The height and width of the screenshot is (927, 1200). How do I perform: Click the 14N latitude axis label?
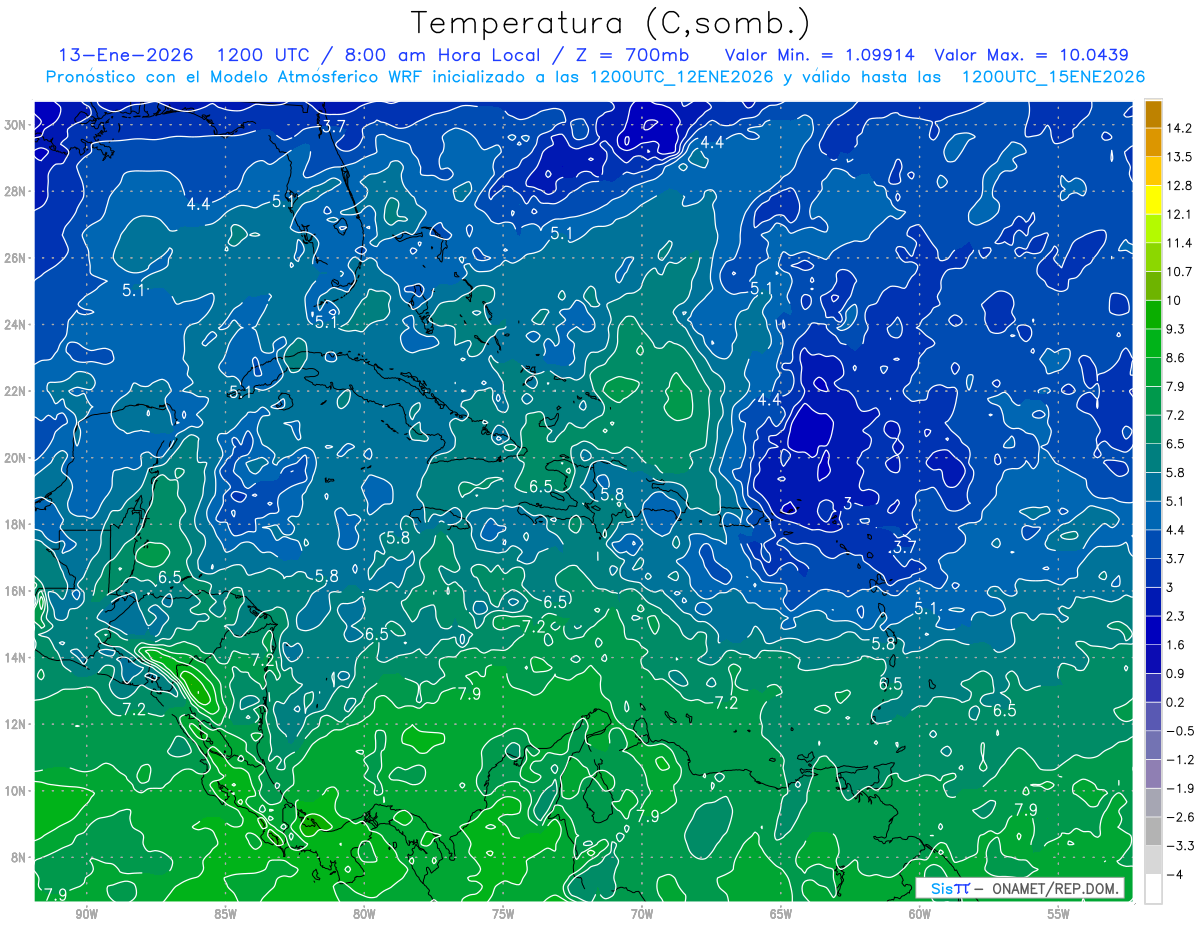click(17, 658)
